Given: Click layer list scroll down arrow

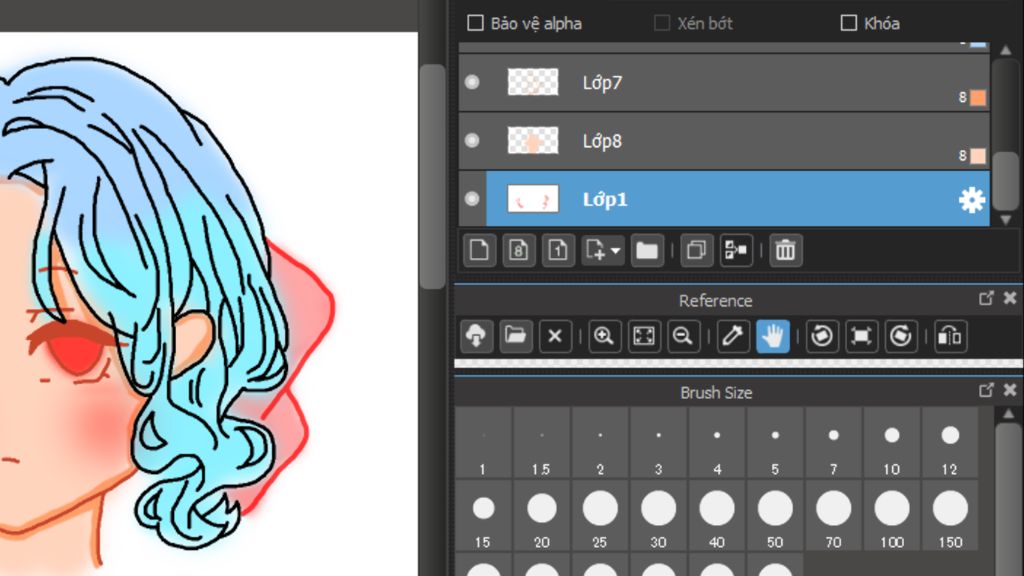Looking at the screenshot, I should click(1006, 220).
